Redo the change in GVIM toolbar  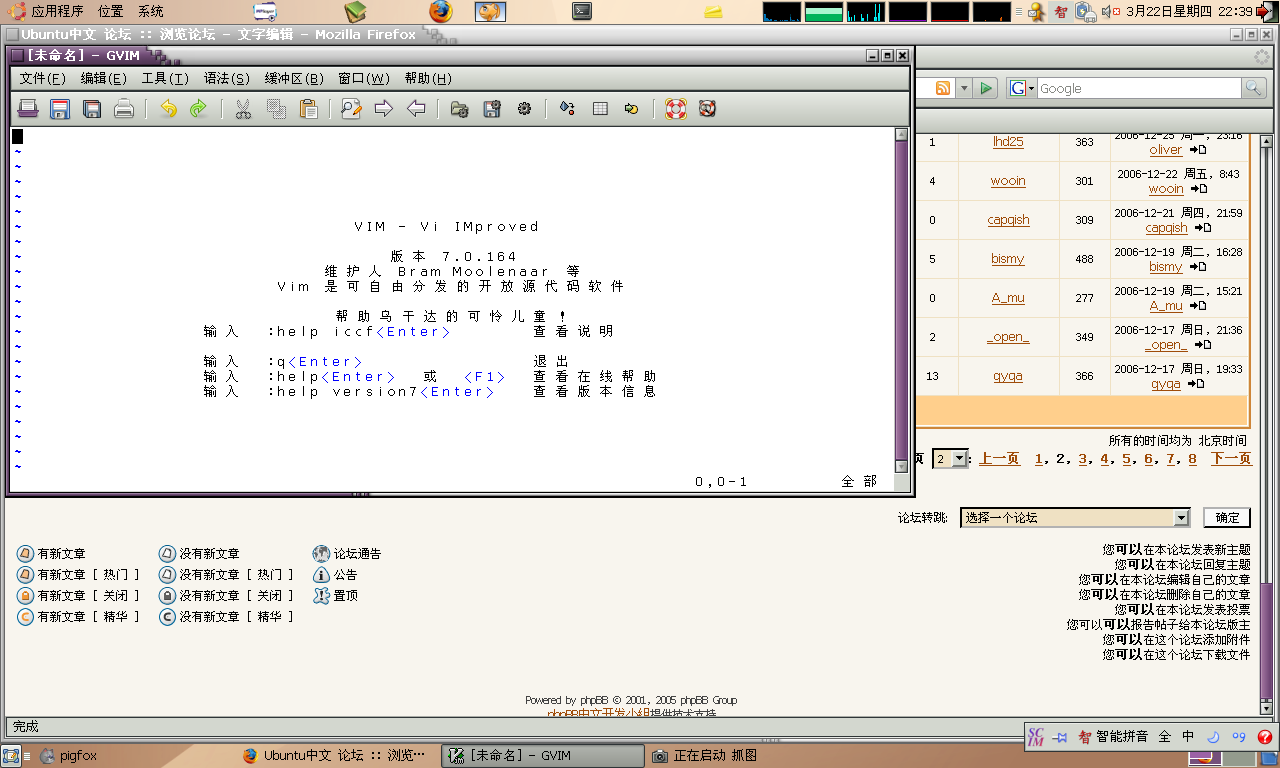pyautogui.click(x=198, y=109)
